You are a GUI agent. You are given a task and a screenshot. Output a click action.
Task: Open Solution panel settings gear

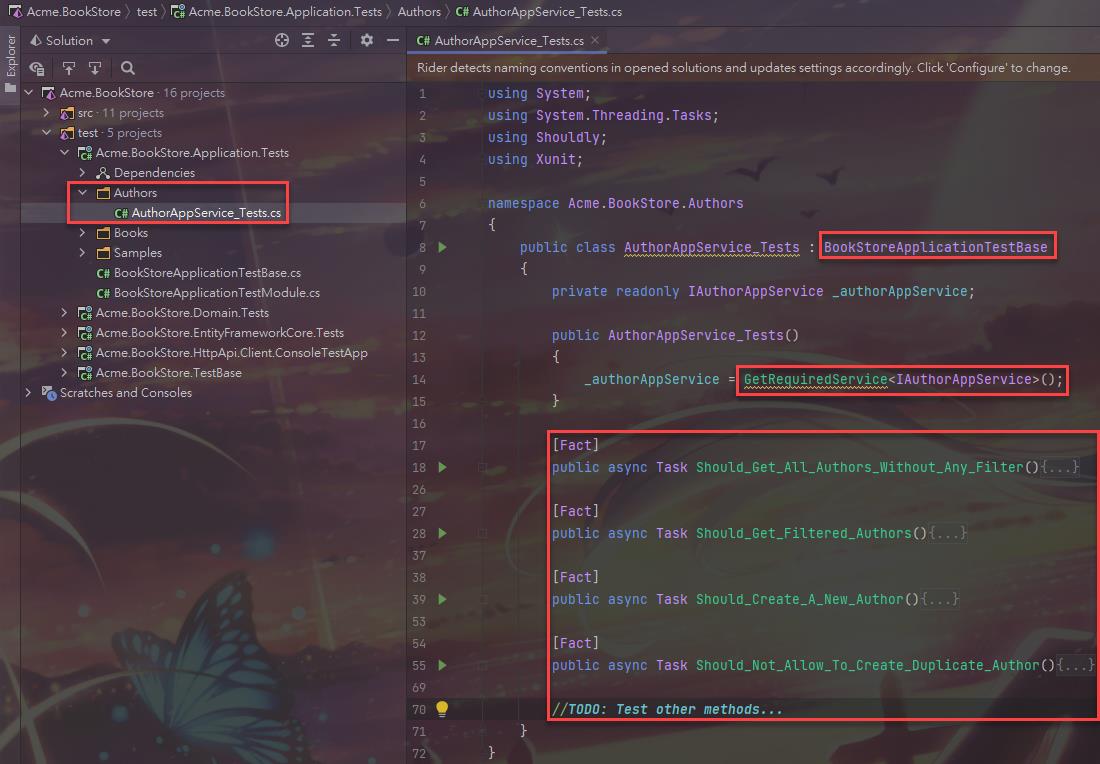pos(367,40)
